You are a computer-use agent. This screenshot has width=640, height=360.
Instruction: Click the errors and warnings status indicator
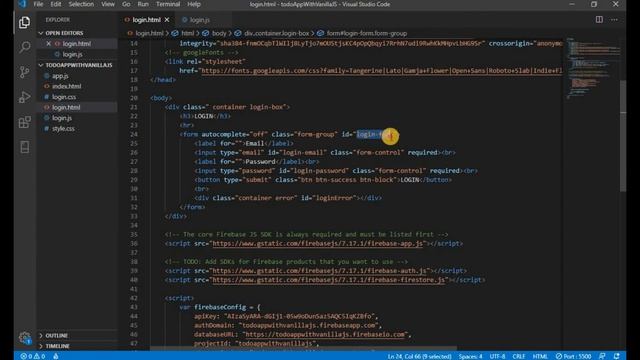[x=33, y=356]
